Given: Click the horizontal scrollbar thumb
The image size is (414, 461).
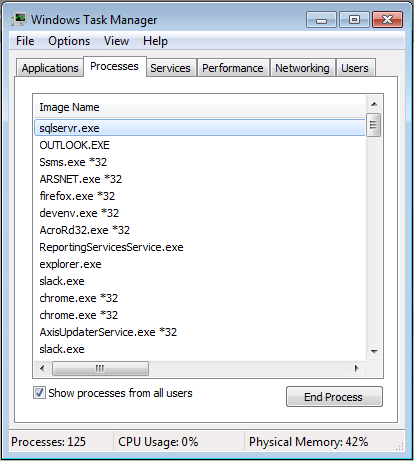Looking at the screenshot, I should 100,368.
